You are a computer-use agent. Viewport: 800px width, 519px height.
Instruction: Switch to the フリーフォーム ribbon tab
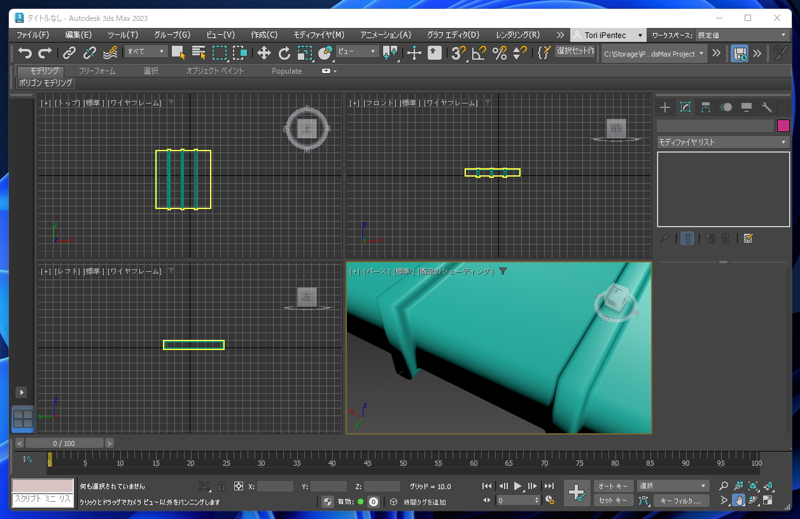[x=97, y=71]
